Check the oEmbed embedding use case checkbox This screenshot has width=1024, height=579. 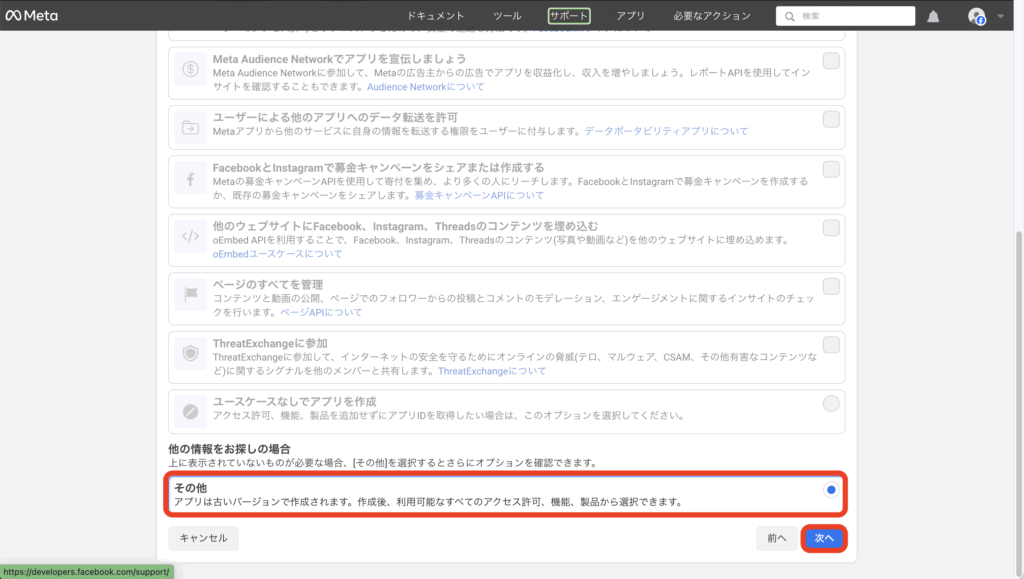coord(831,228)
